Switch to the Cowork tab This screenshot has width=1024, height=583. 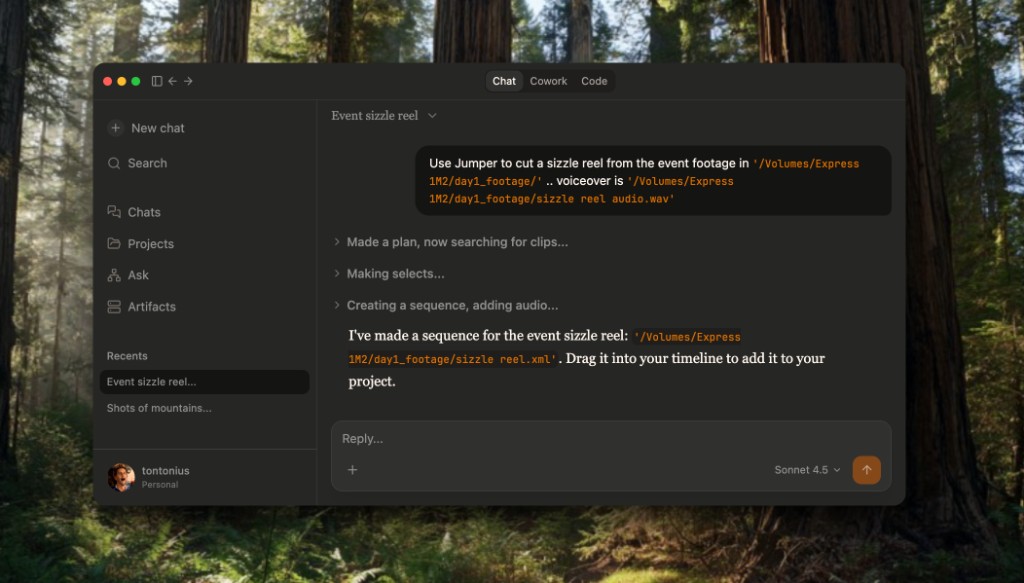click(x=548, y=81)
